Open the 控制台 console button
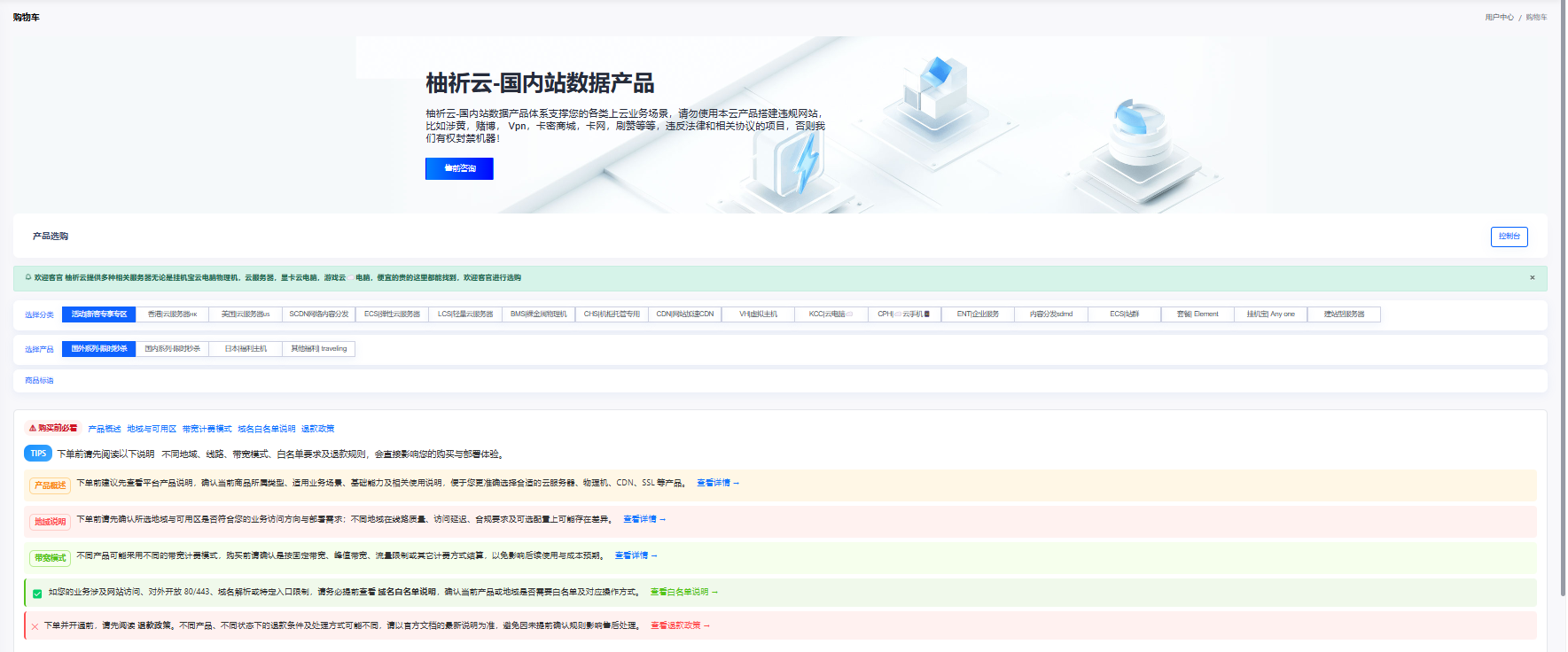The height and width of the screenshot is (652, 1568). point(1509,237)
